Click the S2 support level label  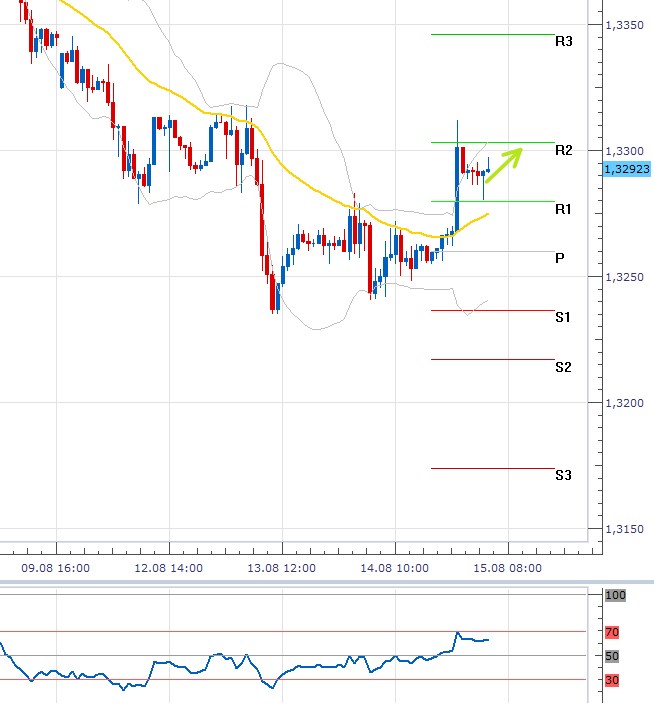[563, 367]
